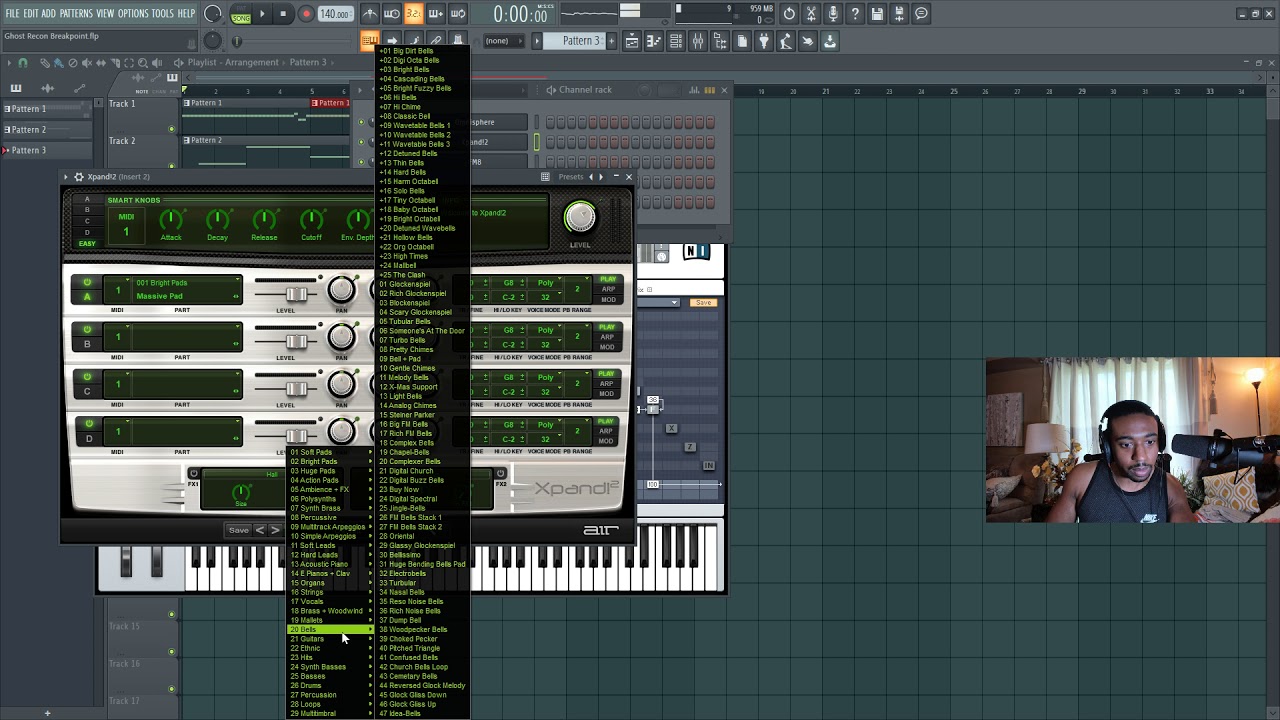The height and width of the screenshot is (720, 1280).
Task: Open the Channel rack view icon
Action: tap(676, 41)
